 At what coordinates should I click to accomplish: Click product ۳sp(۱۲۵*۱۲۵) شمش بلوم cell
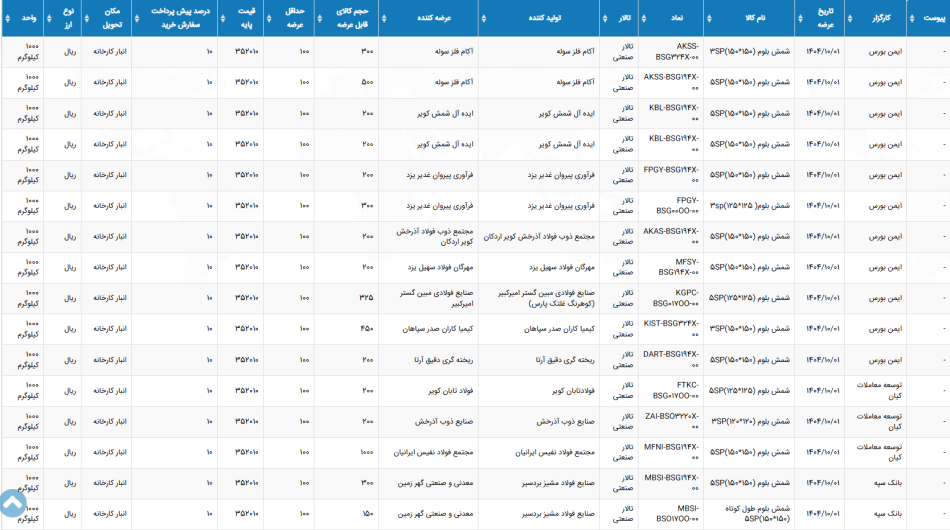(x=749, y=206)
